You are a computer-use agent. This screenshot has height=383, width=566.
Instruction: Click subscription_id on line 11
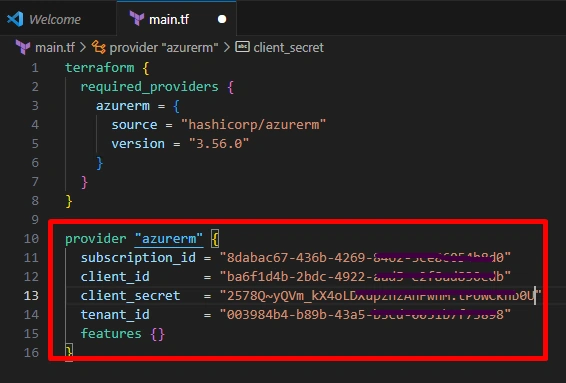coord(138,258)
